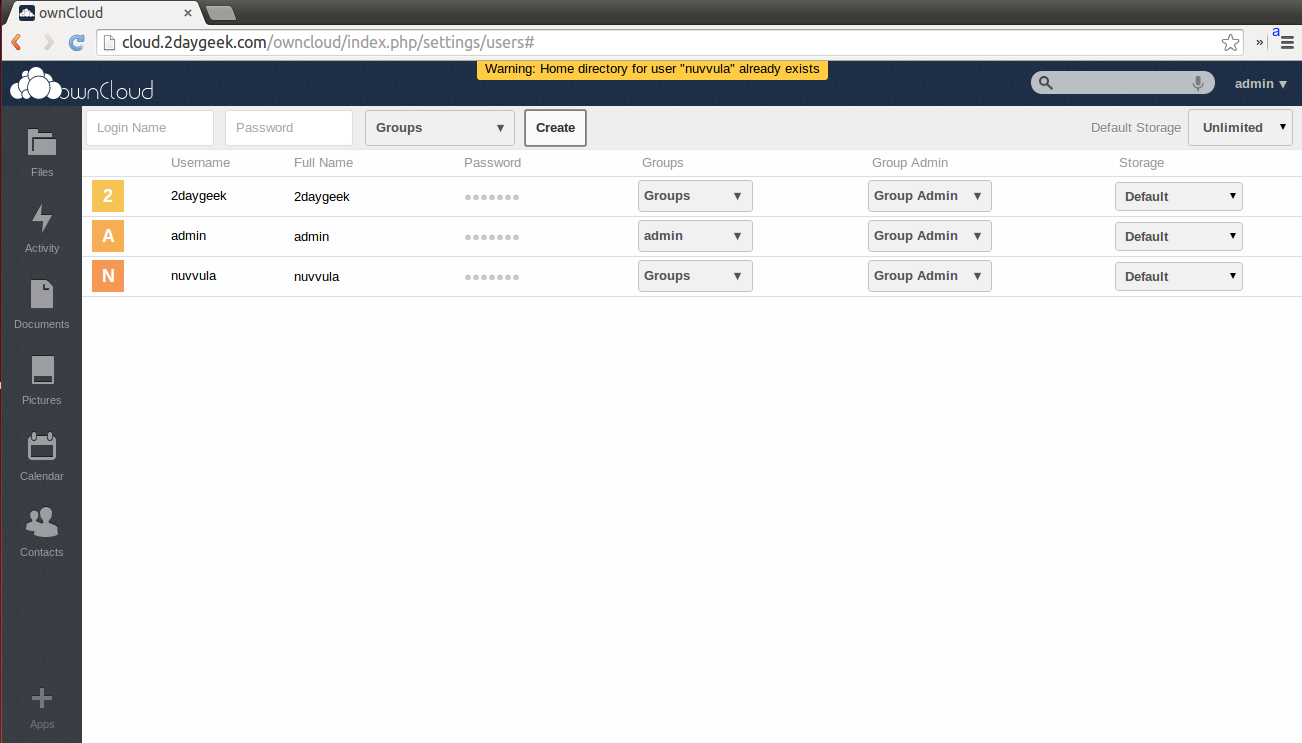1302x743 pixels.
Task: Click the Group Admin column header
Action: [x=910, y=163]
